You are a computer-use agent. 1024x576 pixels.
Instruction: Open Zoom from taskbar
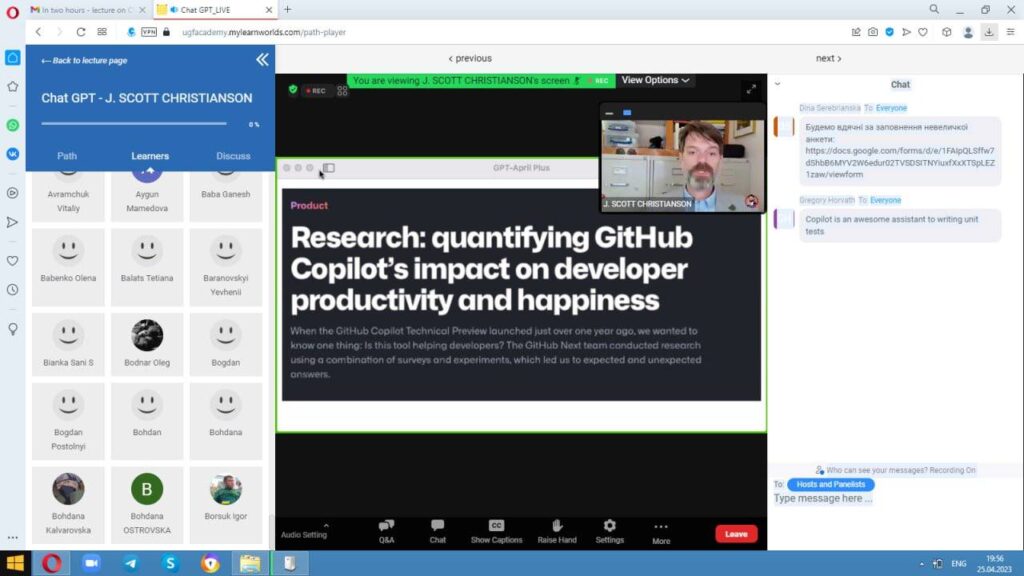tap(91, 563)
